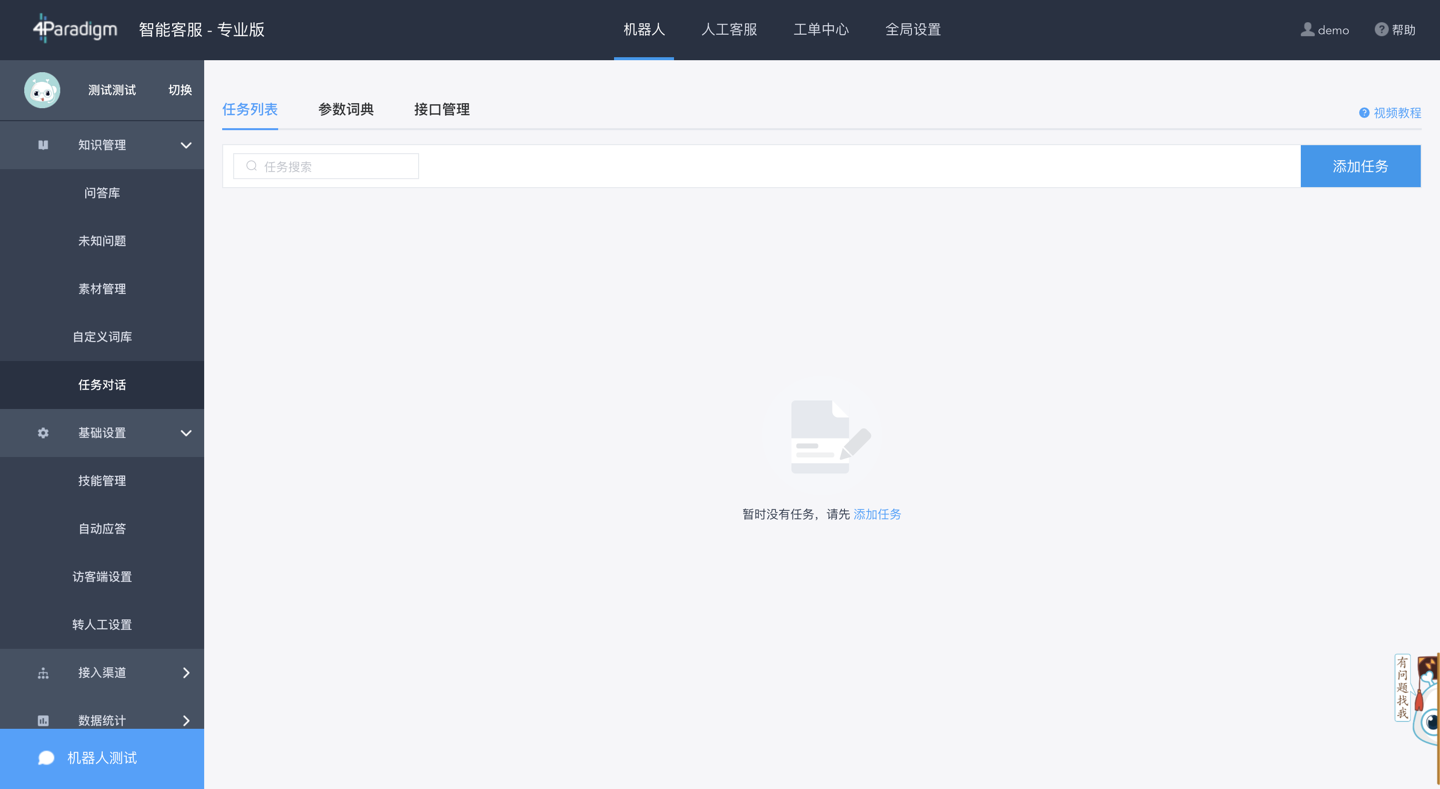
Task: Click the data statistics chart icon
Action: pyautogui.click(x=43, y=720)
